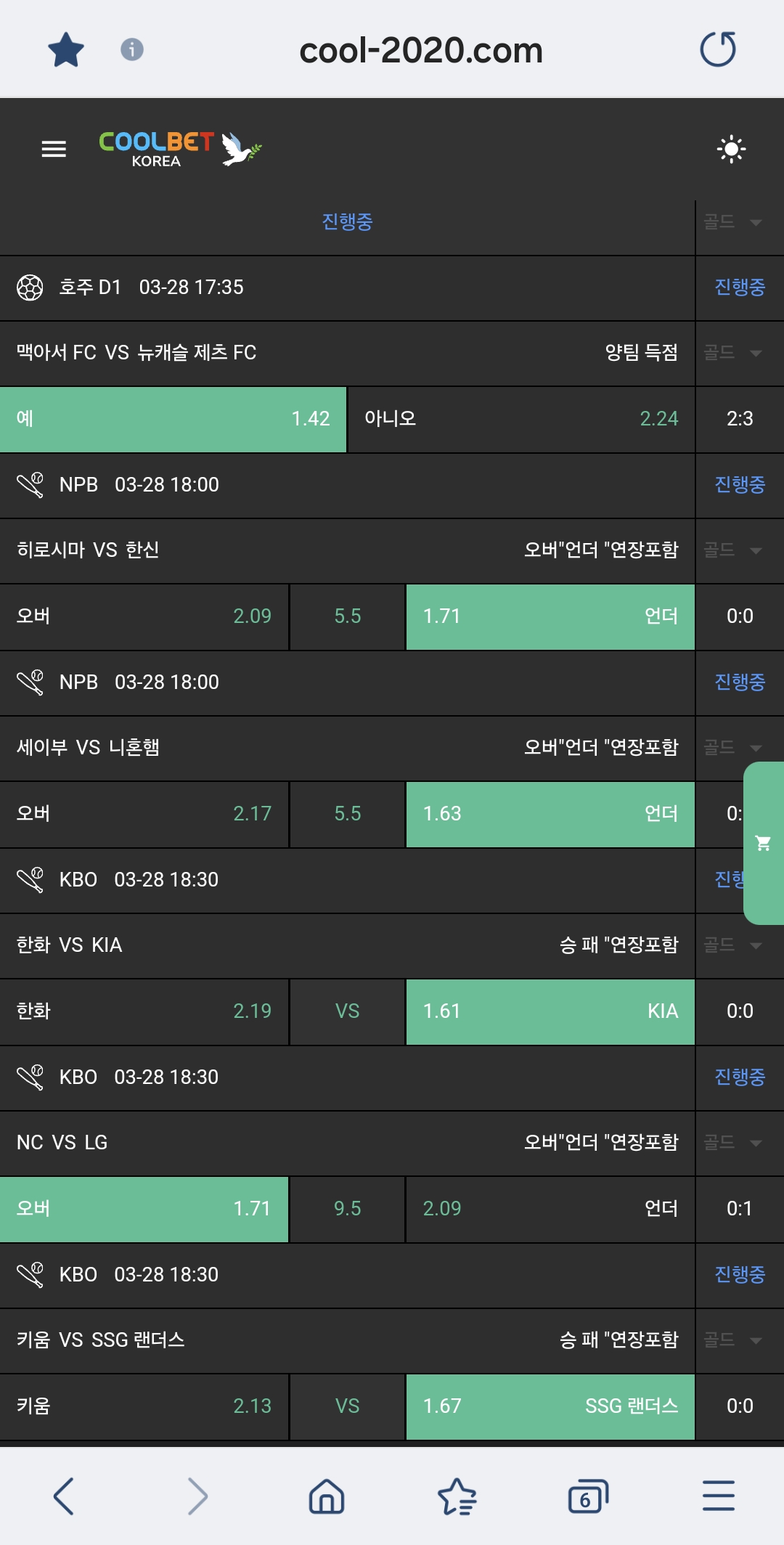
Task: Open the hamburger menu beside Coolbet logo
Action: 54,149
